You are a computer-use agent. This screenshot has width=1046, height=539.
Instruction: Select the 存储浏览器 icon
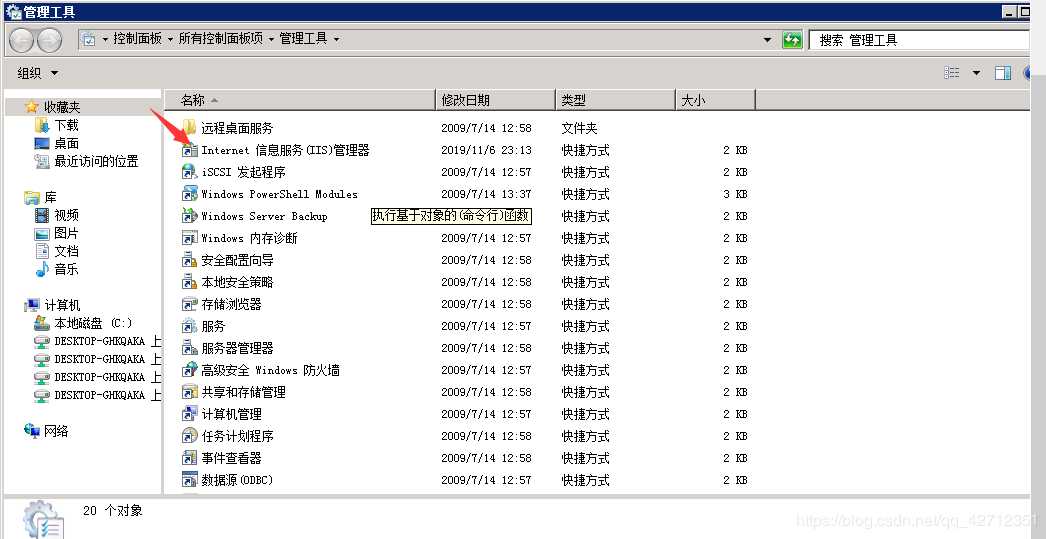coord(189,304)
